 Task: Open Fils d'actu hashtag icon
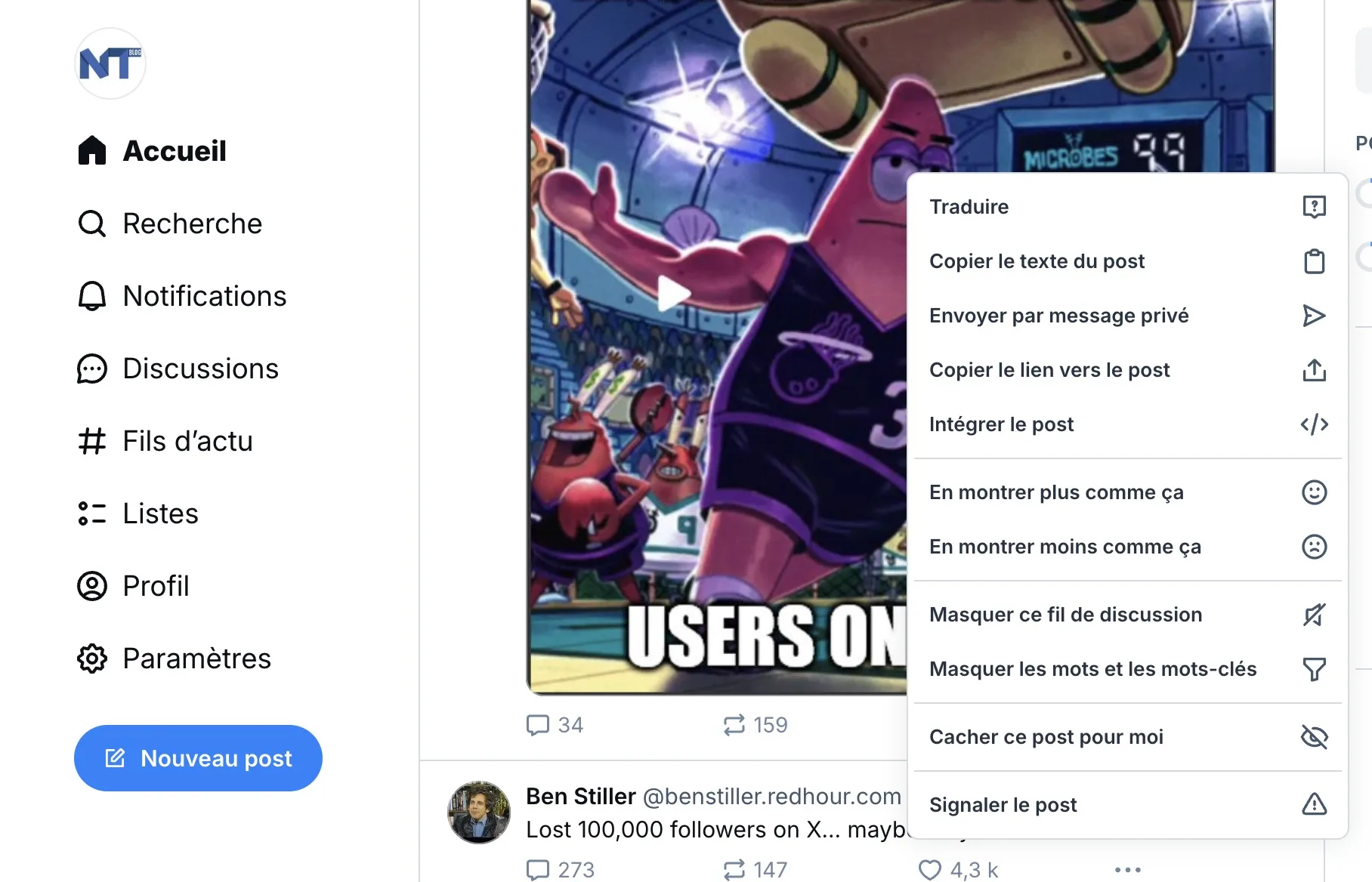(x=92, y=441)
